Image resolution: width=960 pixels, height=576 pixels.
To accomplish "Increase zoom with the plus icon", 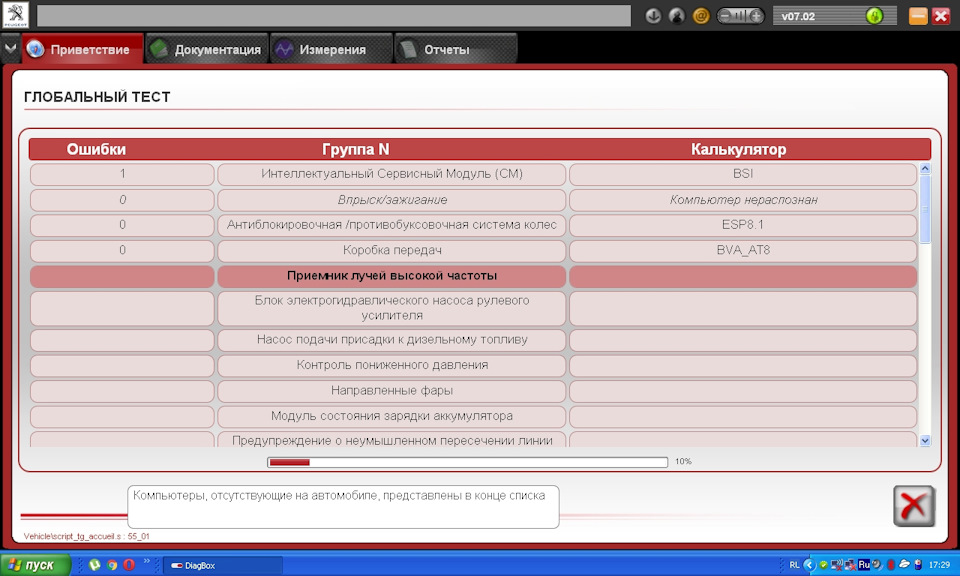I will 757,16.
